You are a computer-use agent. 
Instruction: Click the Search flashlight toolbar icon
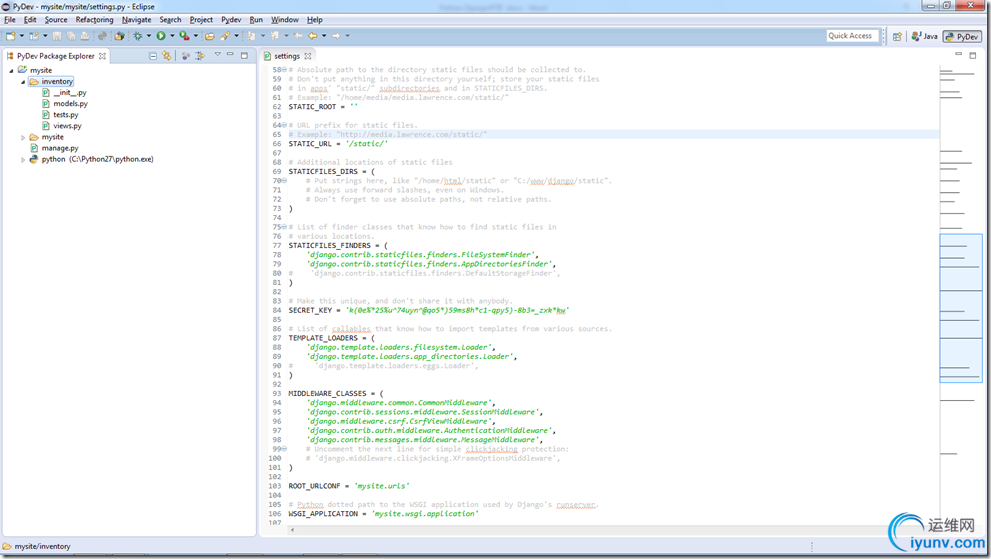point(225,36)
